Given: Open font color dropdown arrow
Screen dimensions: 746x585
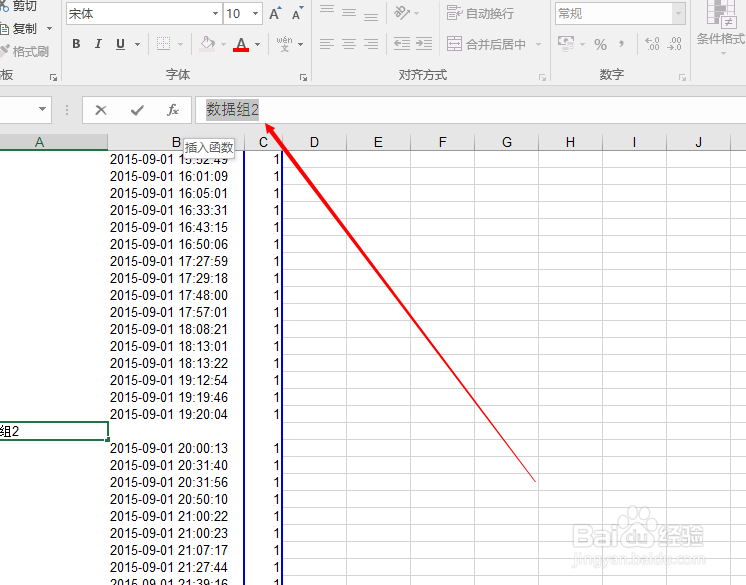Looking at the screenshot, I should click(x=257, y=44).
